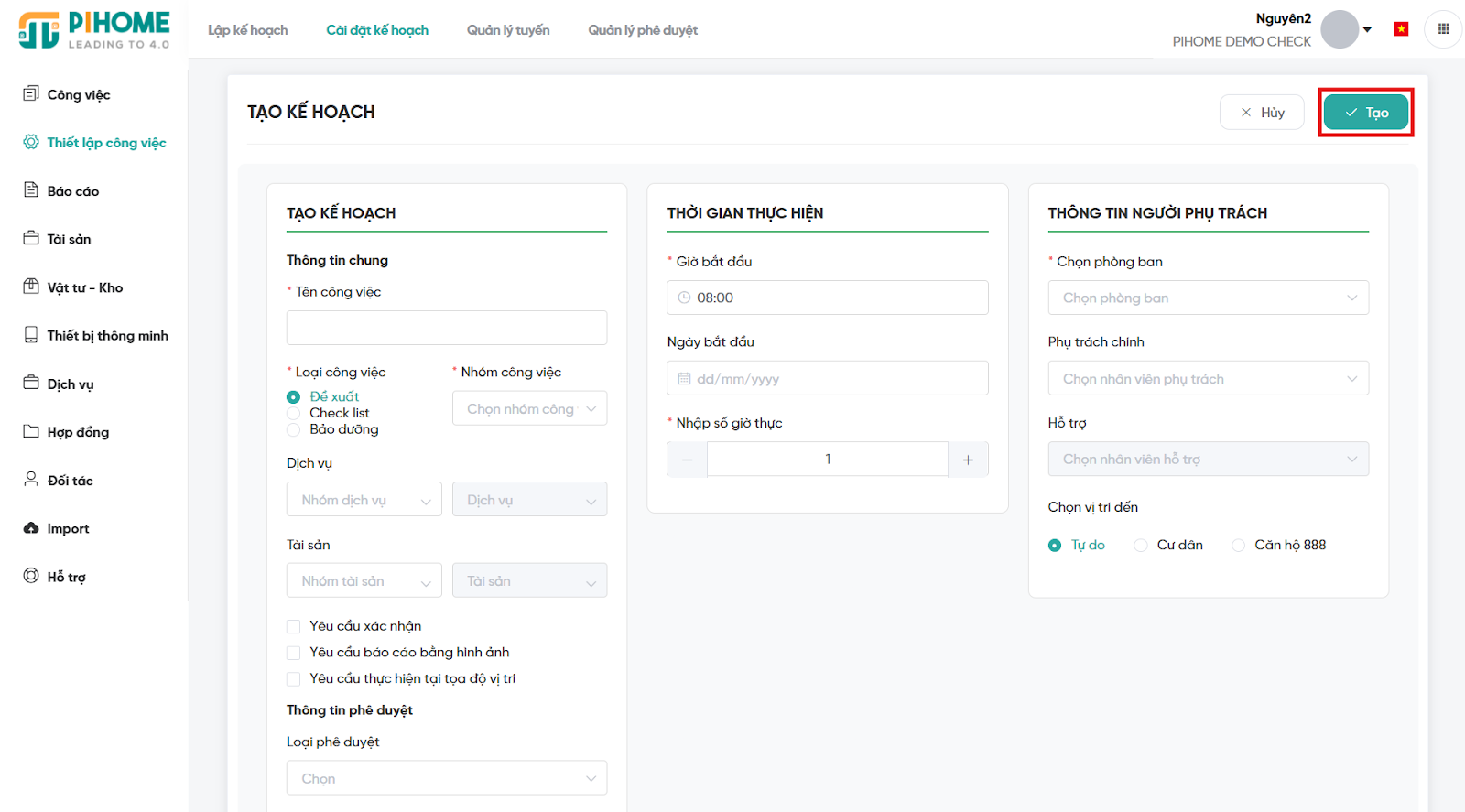Expand the Chọn phòng ban dropdown

[1208, 298]
